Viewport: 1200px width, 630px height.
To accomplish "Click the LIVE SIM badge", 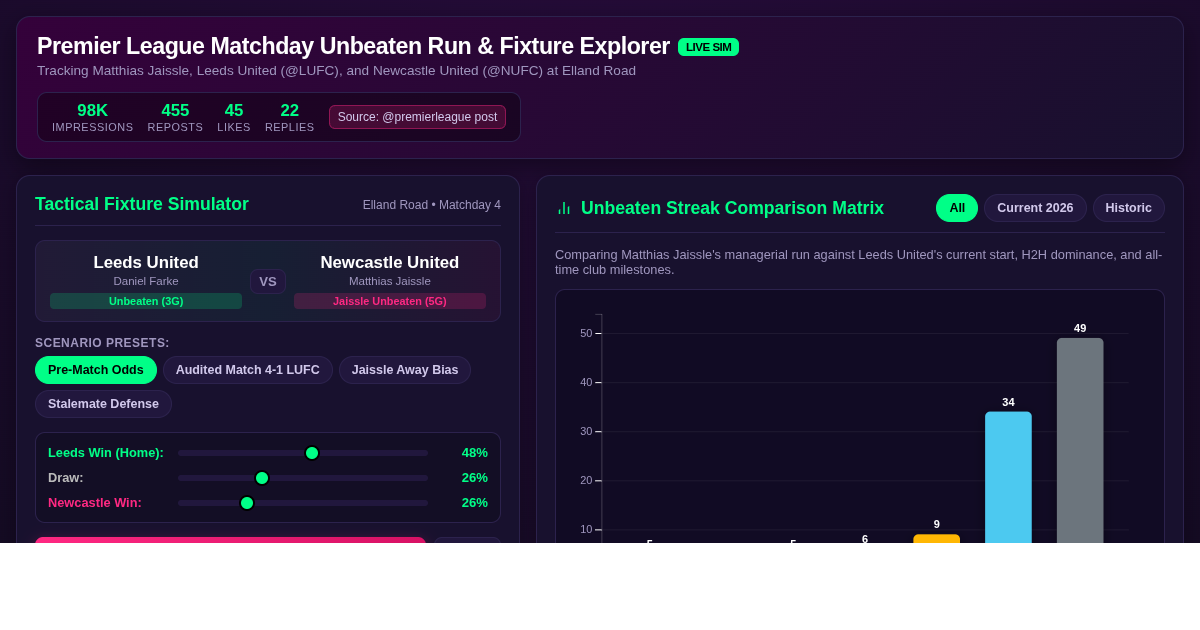I will pos(708,47).
